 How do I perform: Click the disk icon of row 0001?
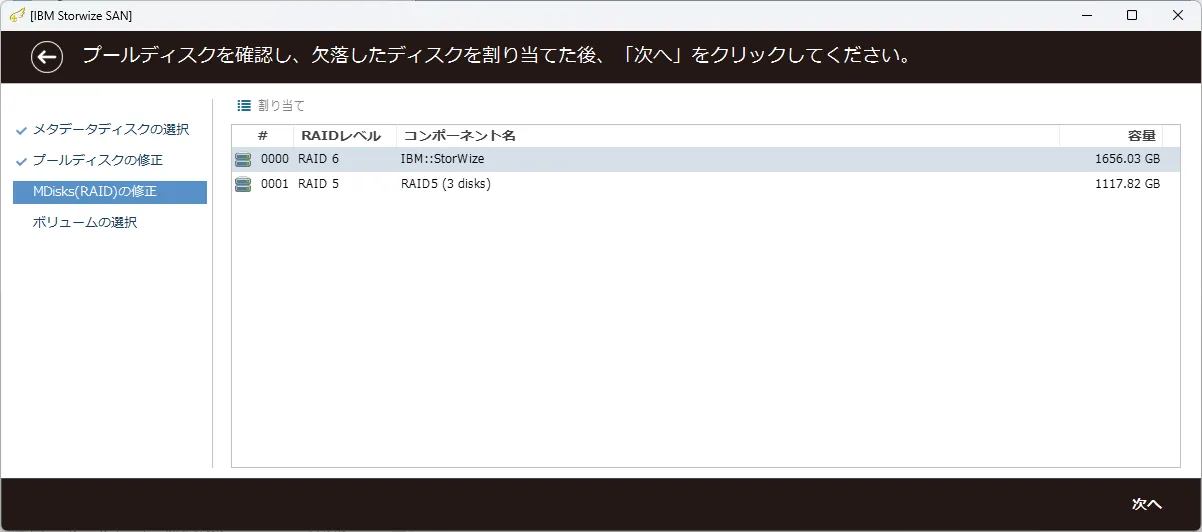click(x=243, y=184)
